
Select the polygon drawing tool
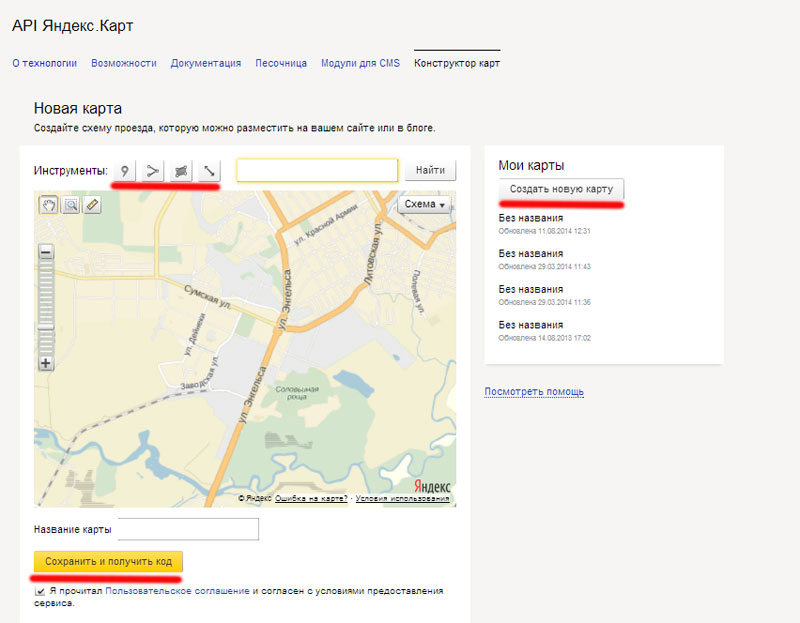pos(181,171)
